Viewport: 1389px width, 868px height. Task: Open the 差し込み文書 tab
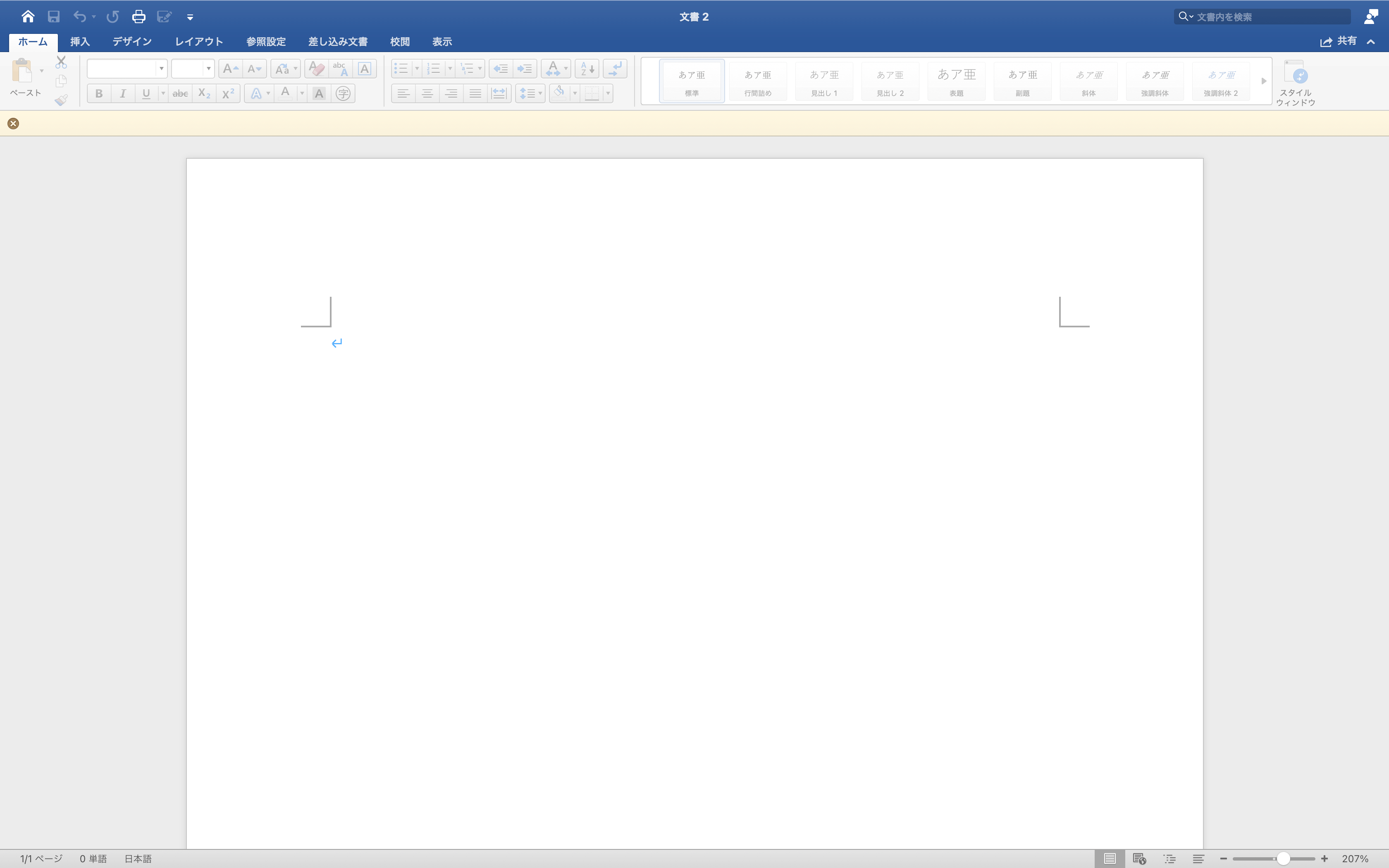point(337,42)
